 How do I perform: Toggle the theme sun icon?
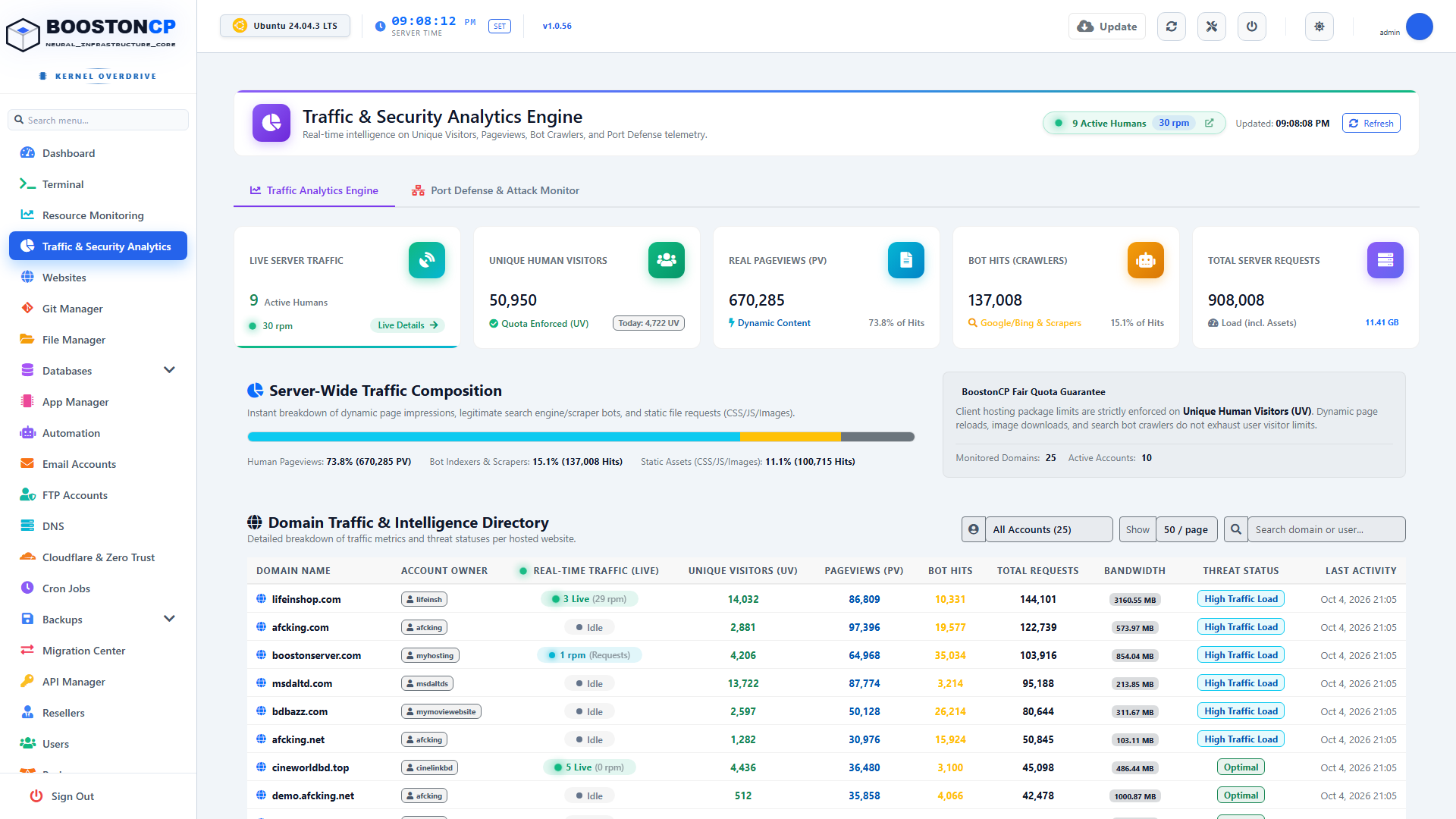[1319, 27]
